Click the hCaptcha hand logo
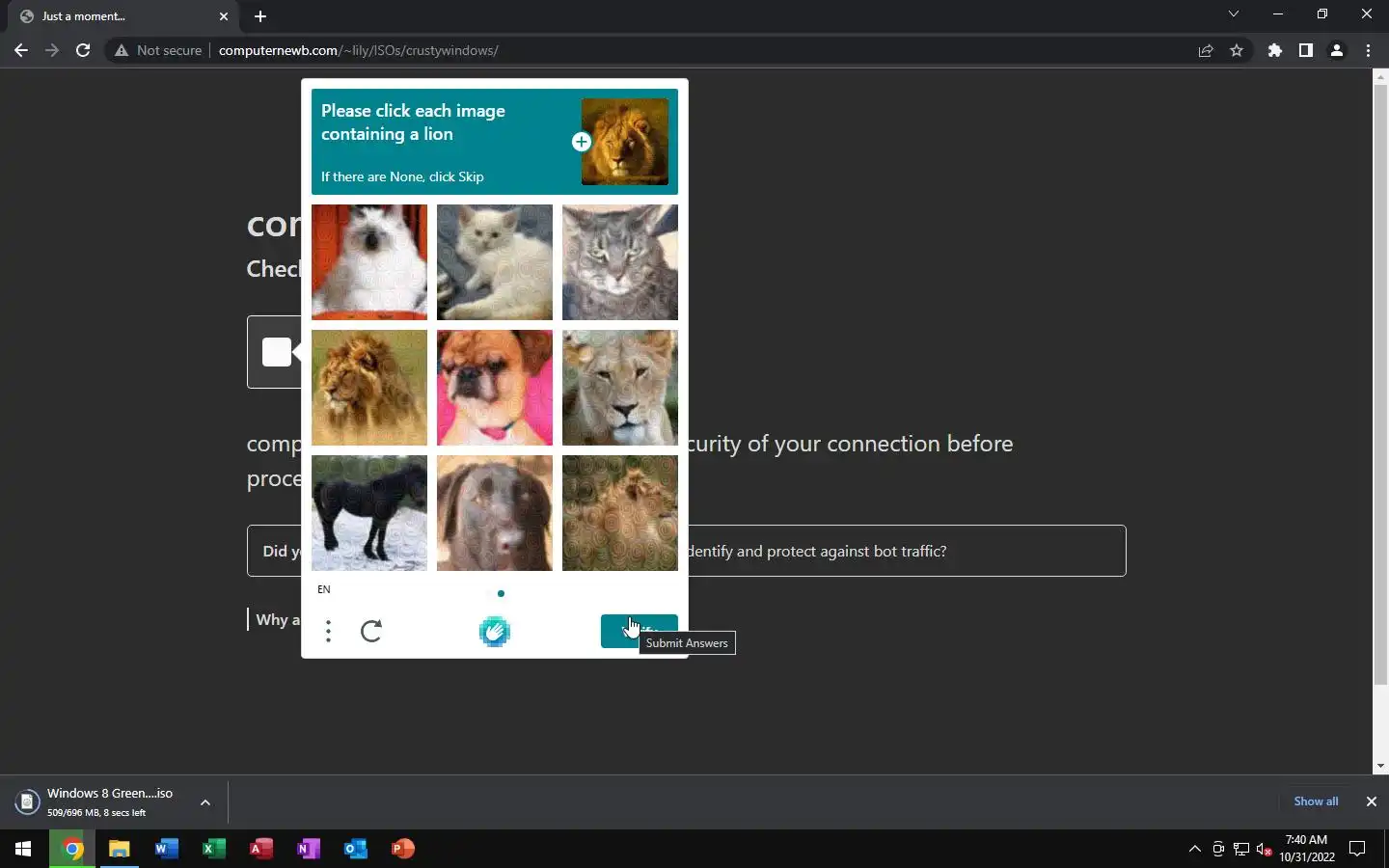 pyautogui.click(x=495, y=632)
